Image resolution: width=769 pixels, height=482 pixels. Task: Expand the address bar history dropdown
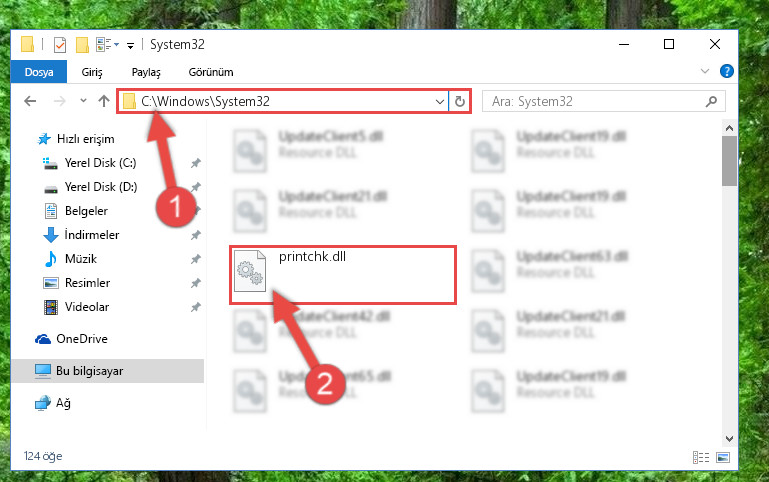pyautogui.click(x=439, y=101)
